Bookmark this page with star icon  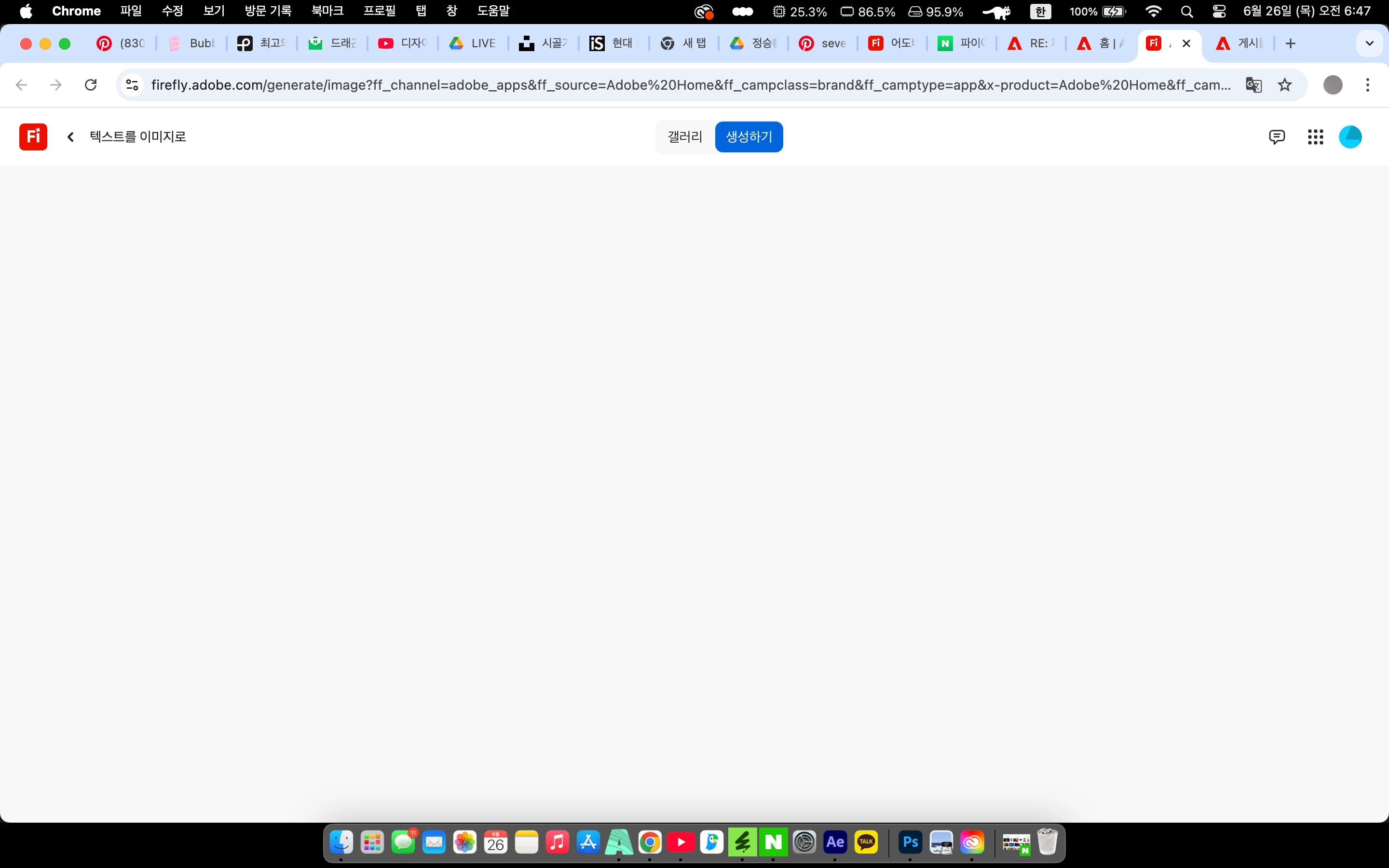(x=1284, y=85)
